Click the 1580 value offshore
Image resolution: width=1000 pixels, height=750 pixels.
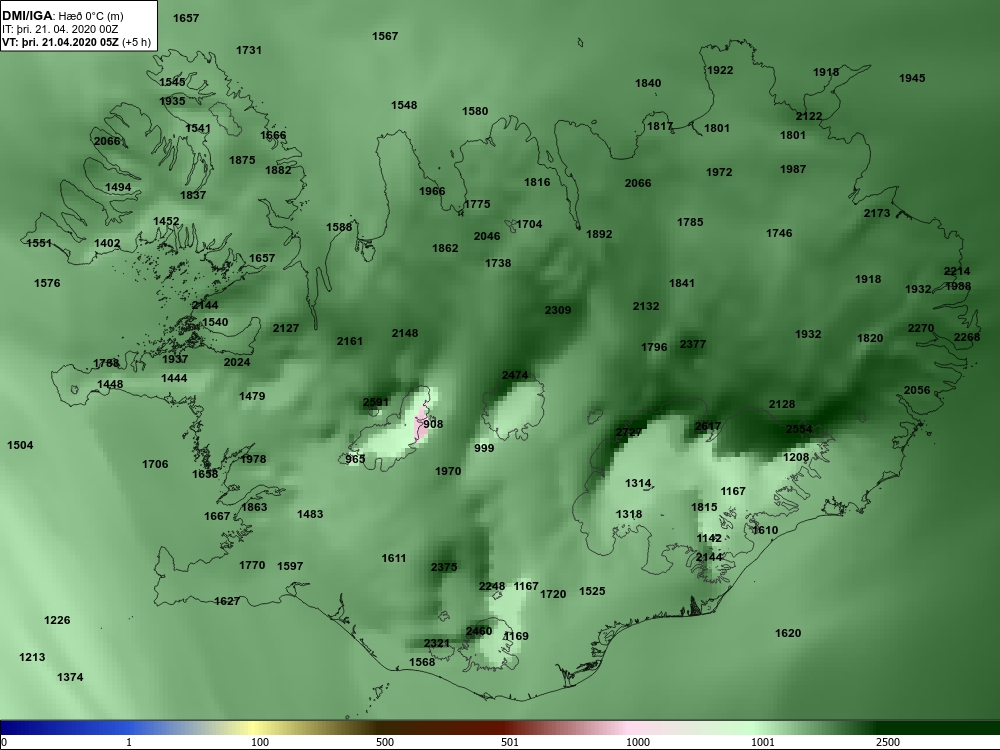pyautogui.click(x=475, y=111)
